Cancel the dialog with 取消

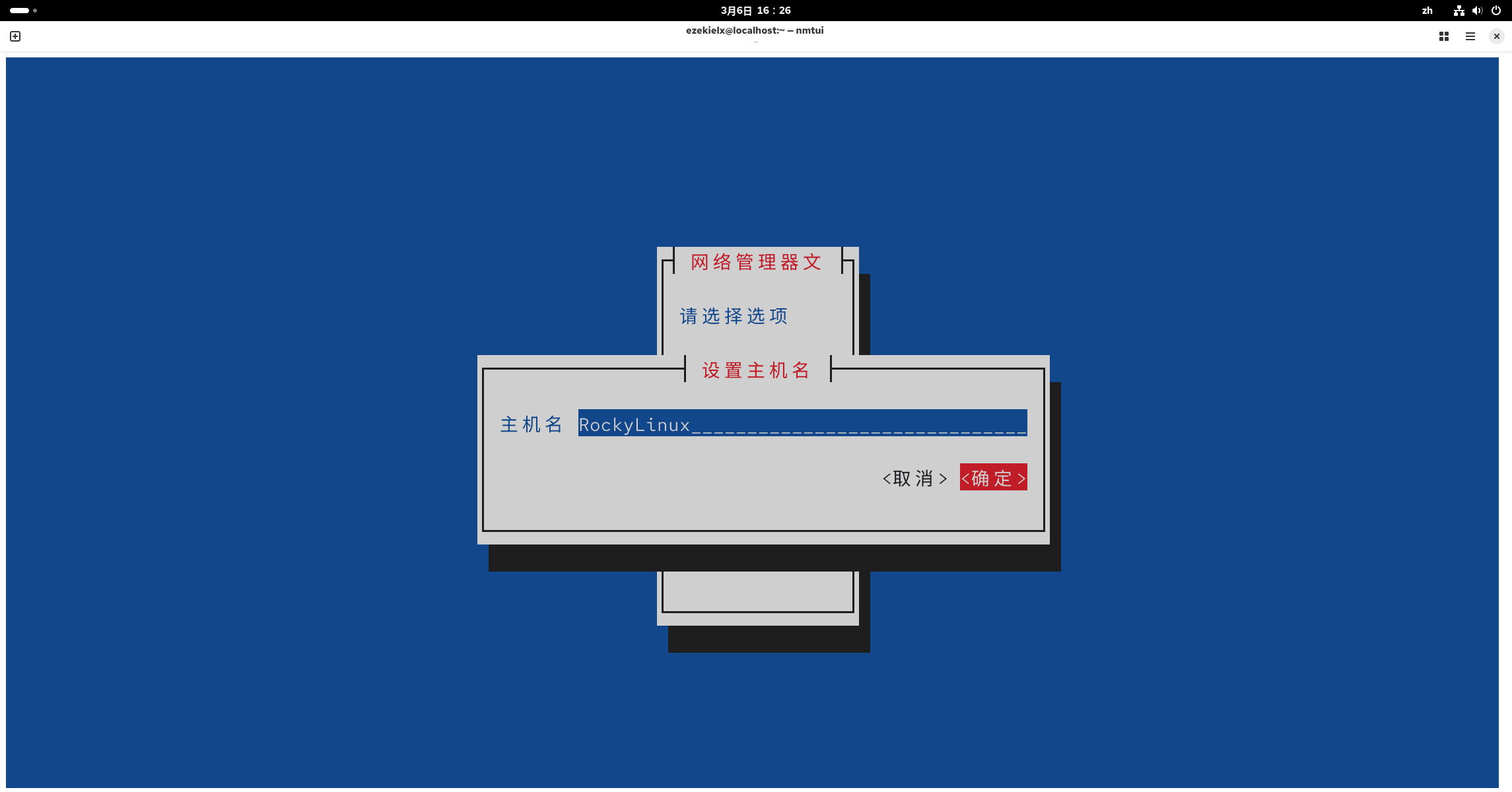click(x=915, y=478)
